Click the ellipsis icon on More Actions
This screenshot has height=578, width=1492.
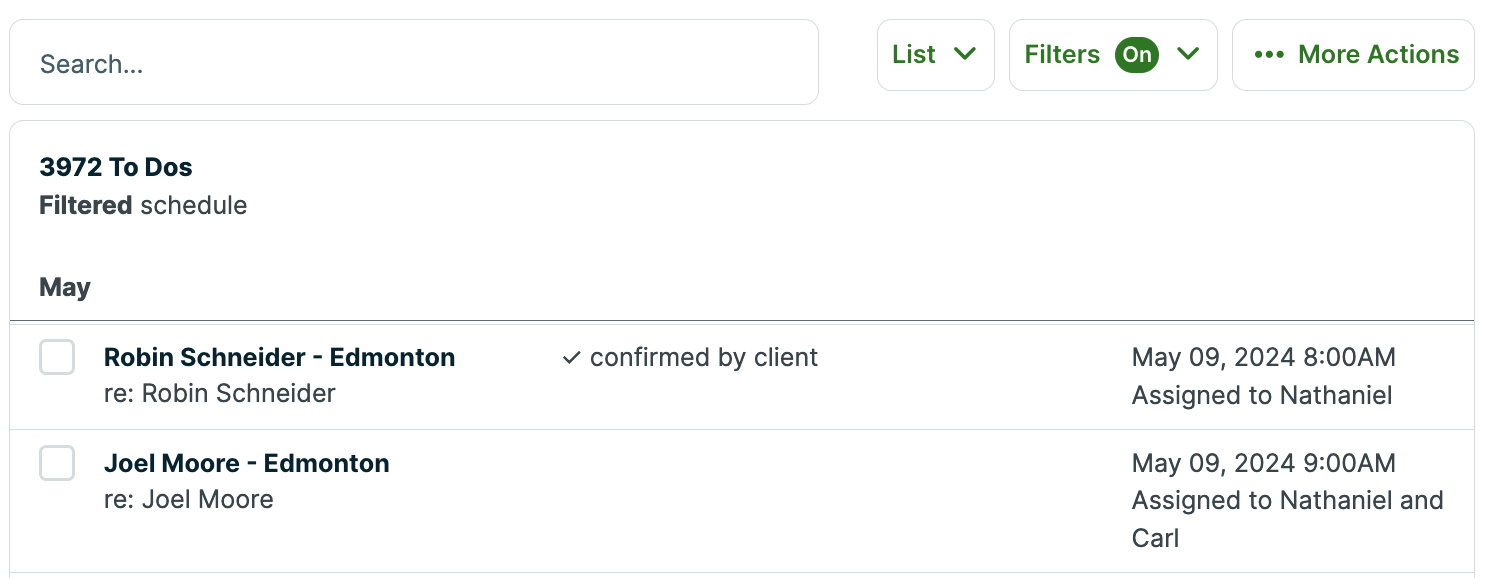[x=1270, y=55]
